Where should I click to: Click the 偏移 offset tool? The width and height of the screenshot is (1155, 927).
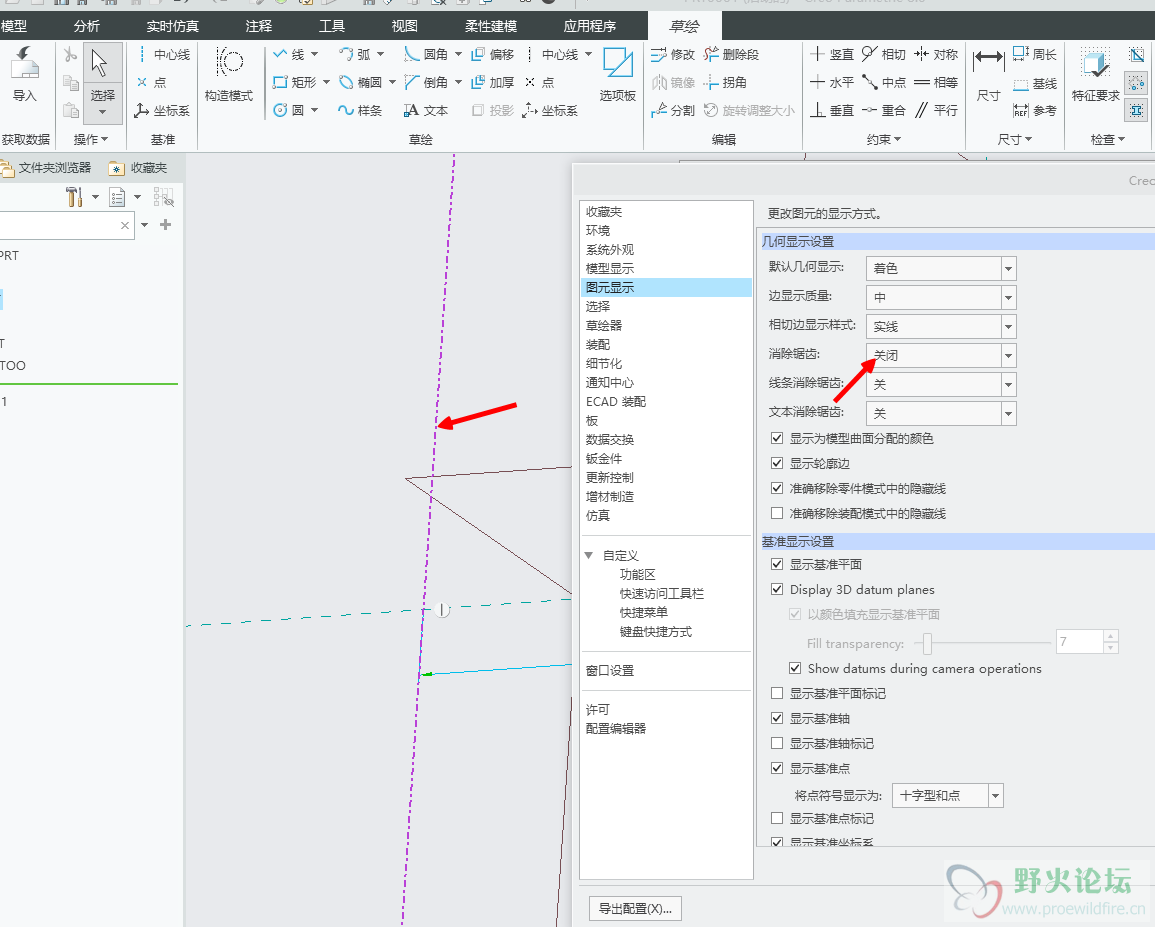tap(492, 55)
